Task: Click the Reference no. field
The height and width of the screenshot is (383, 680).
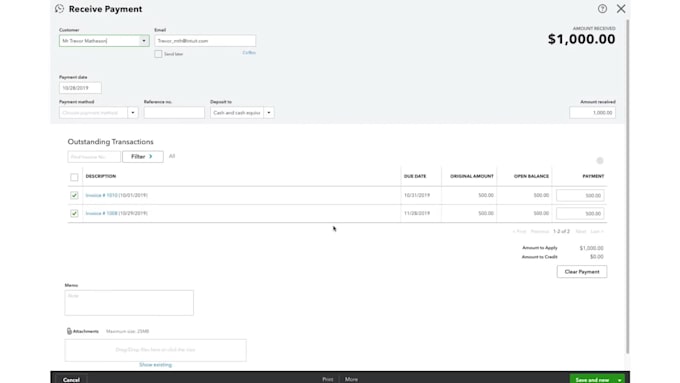Action: (174, 113)
